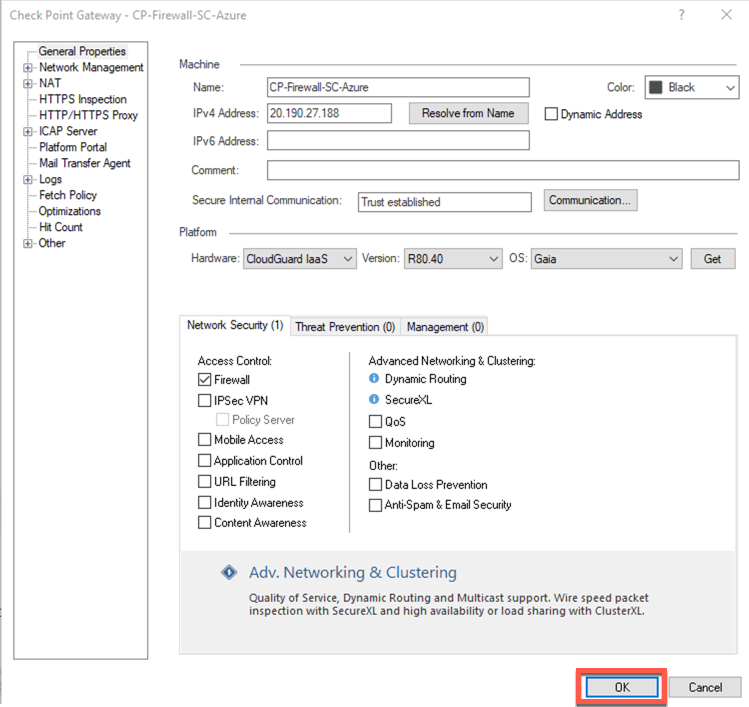Toggle the Dynamic Address checkbox
The image size is (749, 707).
point(551,114)
